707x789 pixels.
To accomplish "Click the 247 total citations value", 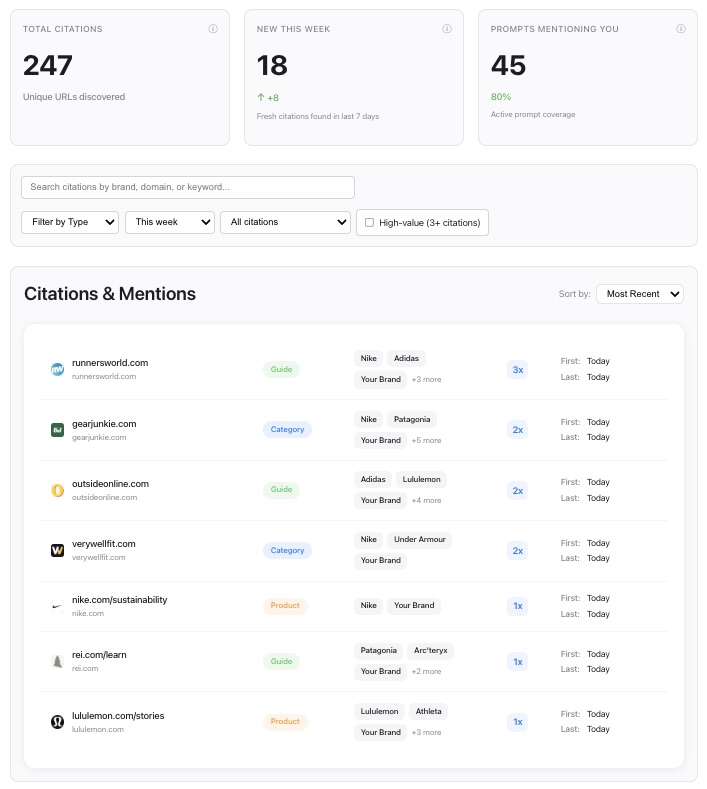I will point(48,65).
